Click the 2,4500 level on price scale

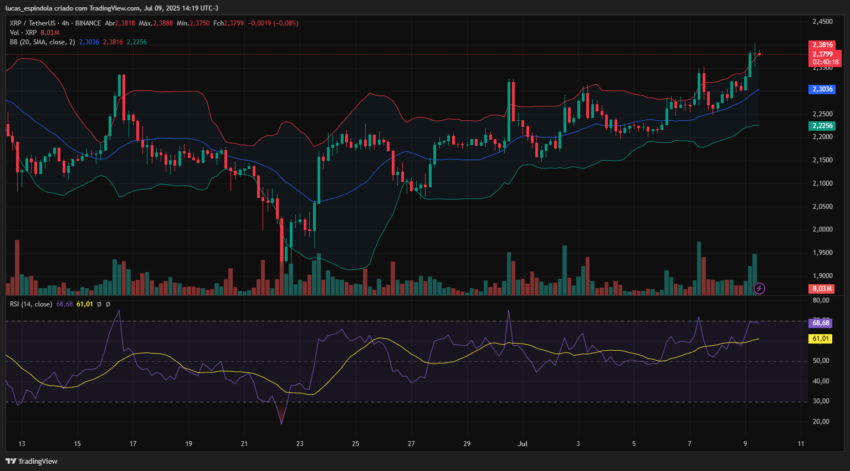coord(822,22)
